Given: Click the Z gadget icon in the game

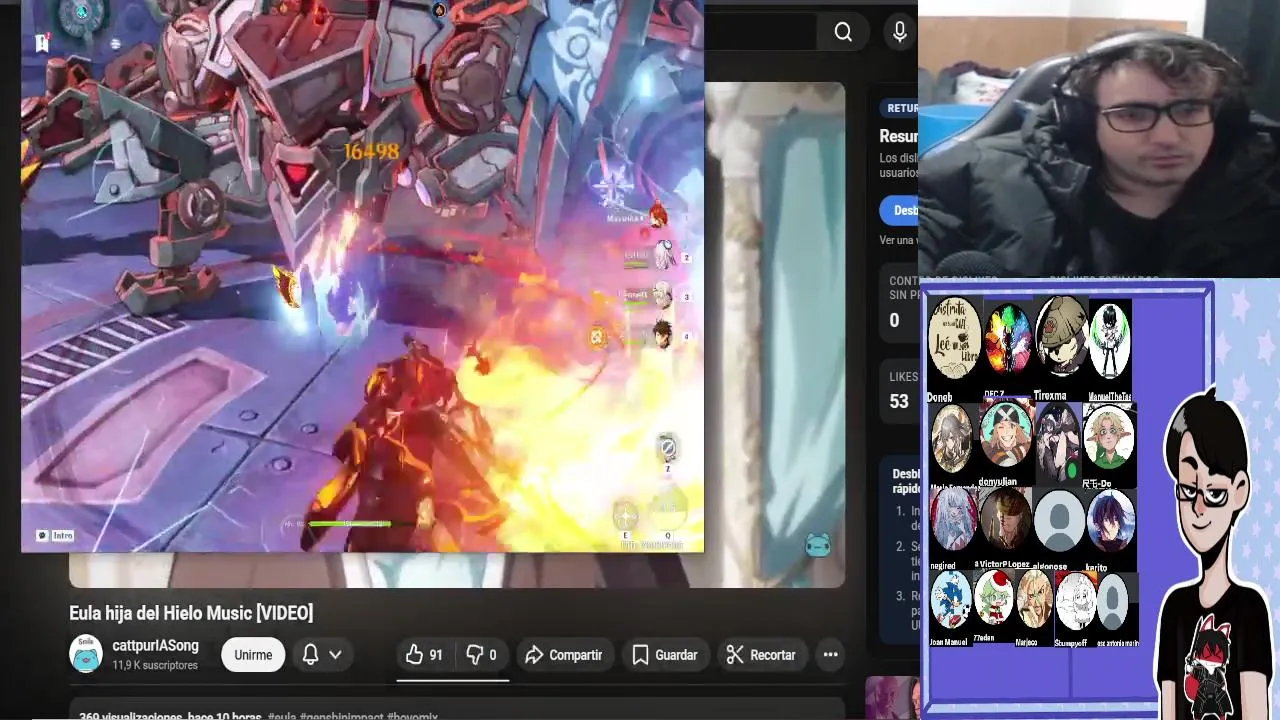Looking at the screenshot, I should [667, 448].
